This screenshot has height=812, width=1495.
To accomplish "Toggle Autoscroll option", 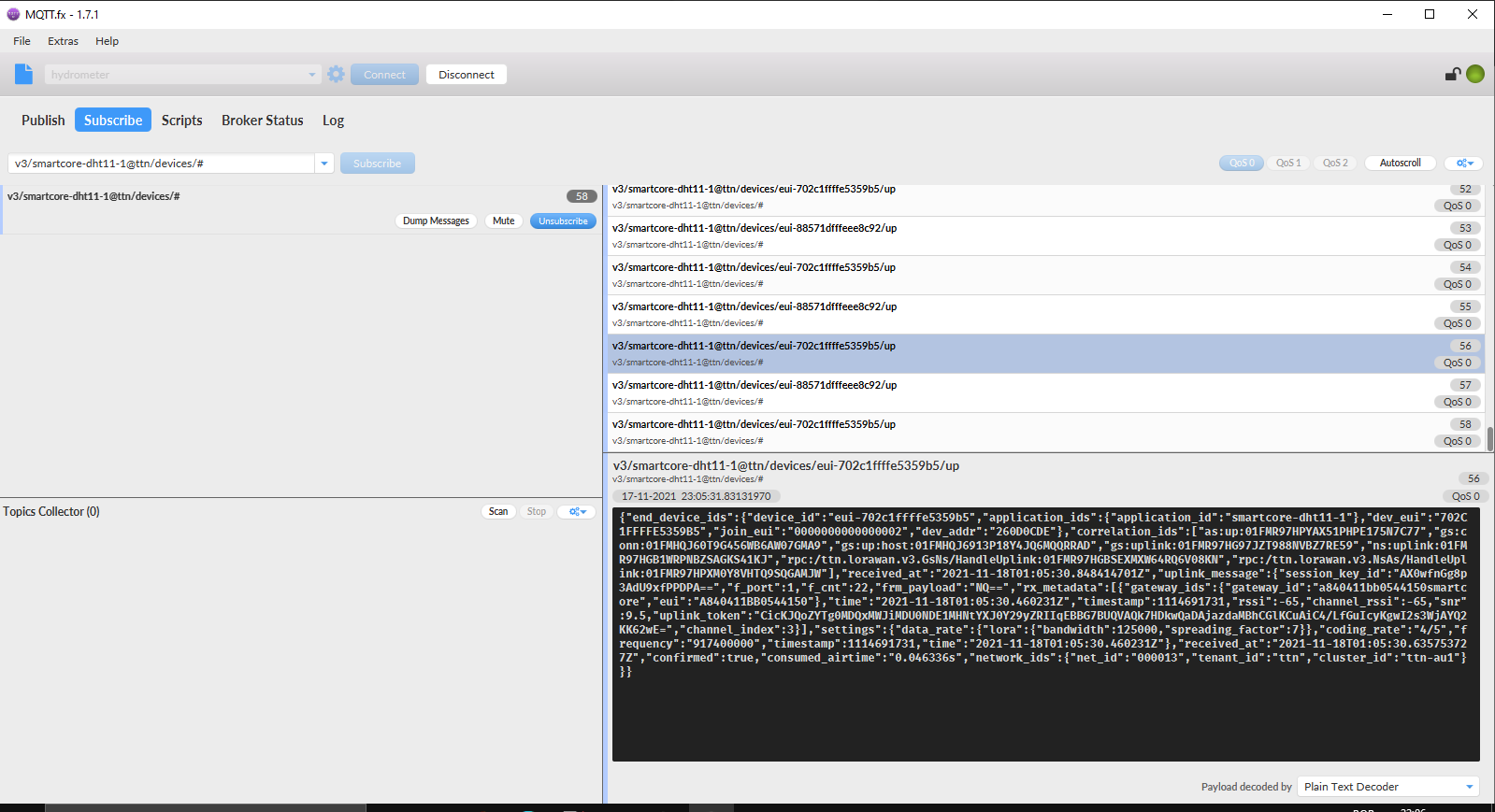I will click(1400, 163).
